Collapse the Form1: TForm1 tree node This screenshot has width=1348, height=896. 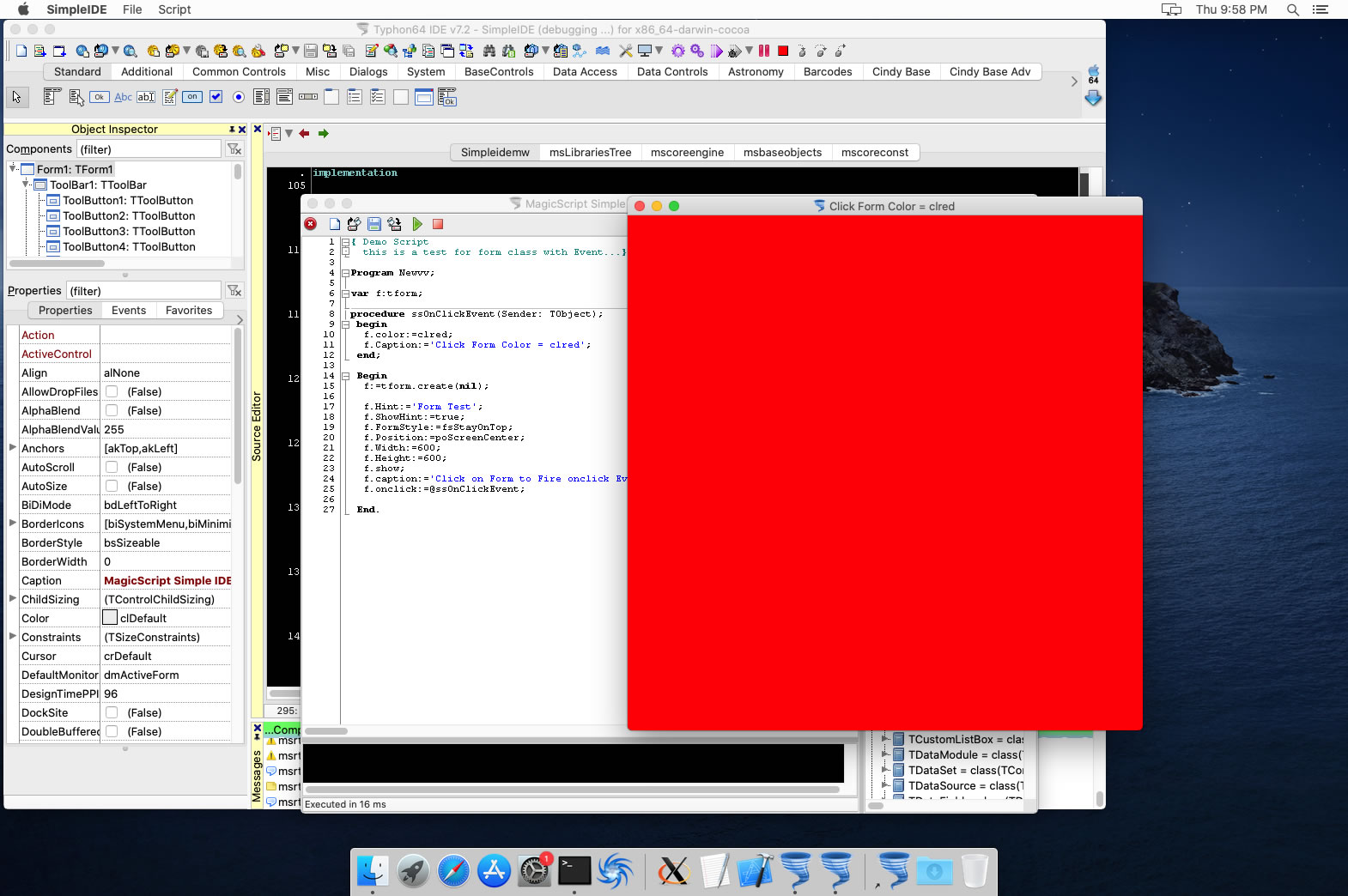coord(13,168)
